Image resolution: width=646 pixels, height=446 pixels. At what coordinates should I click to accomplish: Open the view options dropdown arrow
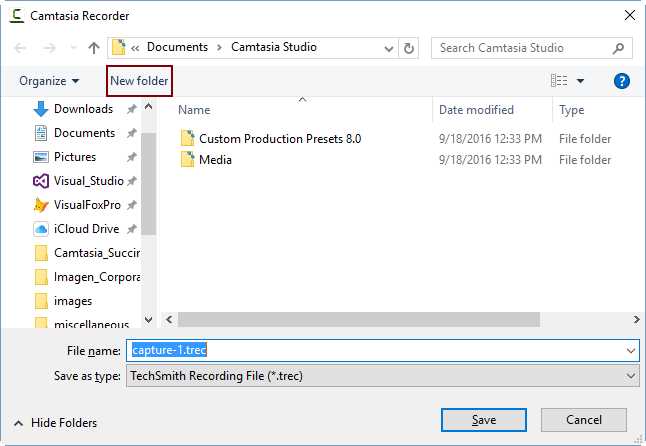tap(580, 81)
